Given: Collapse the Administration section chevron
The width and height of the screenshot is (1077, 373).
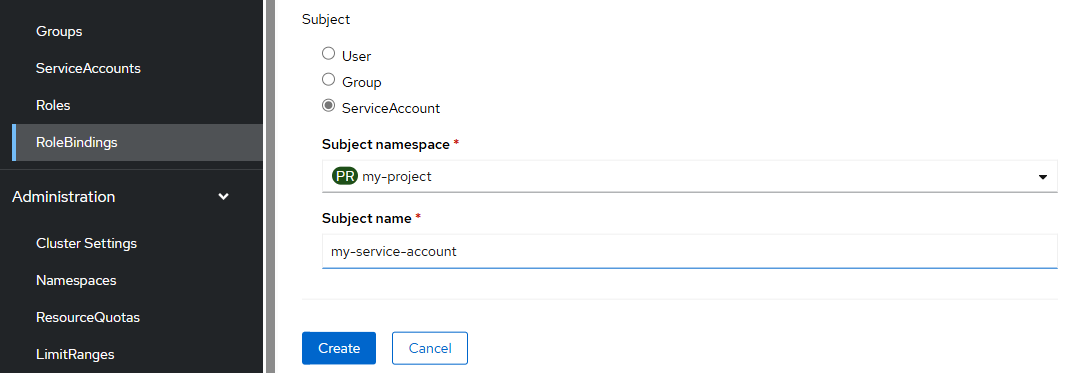Looking at the screenshot, I should coord(223,196).
